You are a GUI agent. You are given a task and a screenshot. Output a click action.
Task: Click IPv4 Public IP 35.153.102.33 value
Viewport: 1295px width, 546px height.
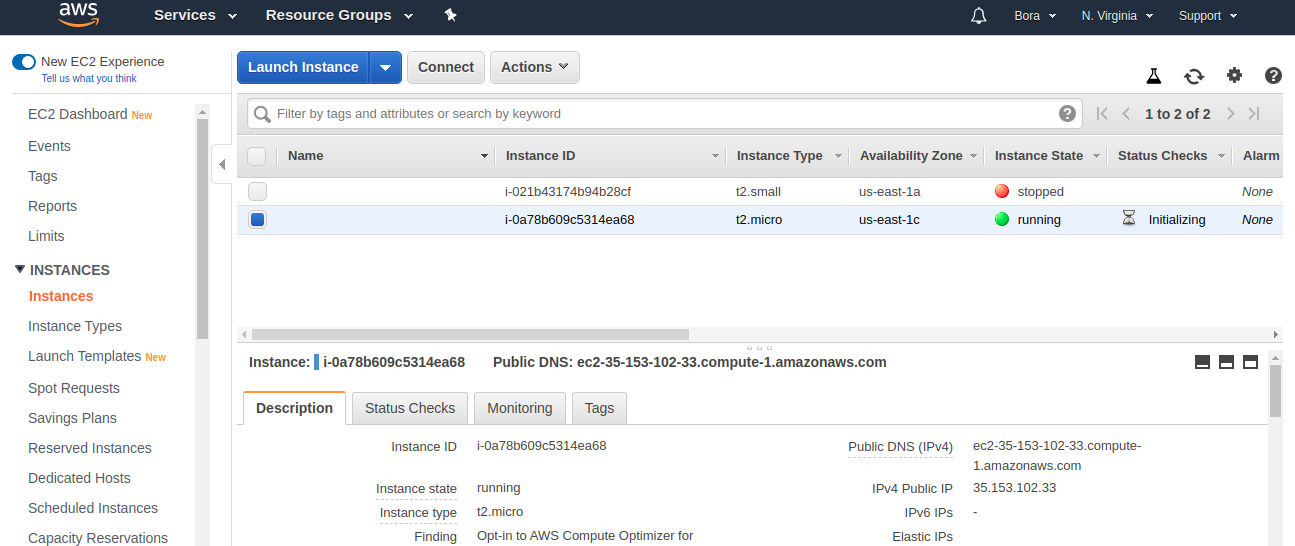coord(1014,488)
